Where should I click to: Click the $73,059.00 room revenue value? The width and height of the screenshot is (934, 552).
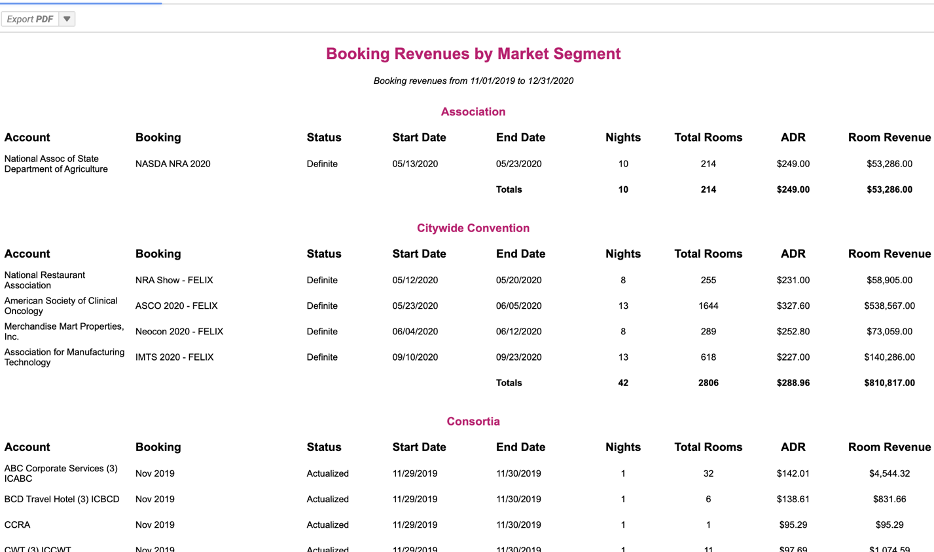point(889,331)
